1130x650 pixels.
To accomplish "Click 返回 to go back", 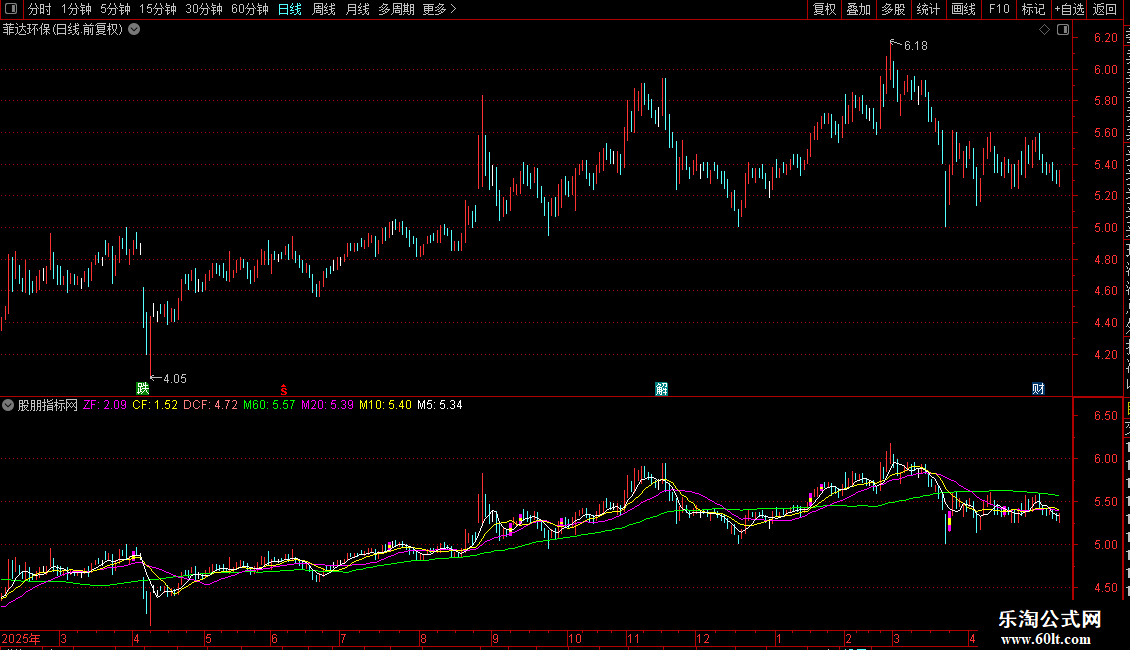I will 1105,9.
